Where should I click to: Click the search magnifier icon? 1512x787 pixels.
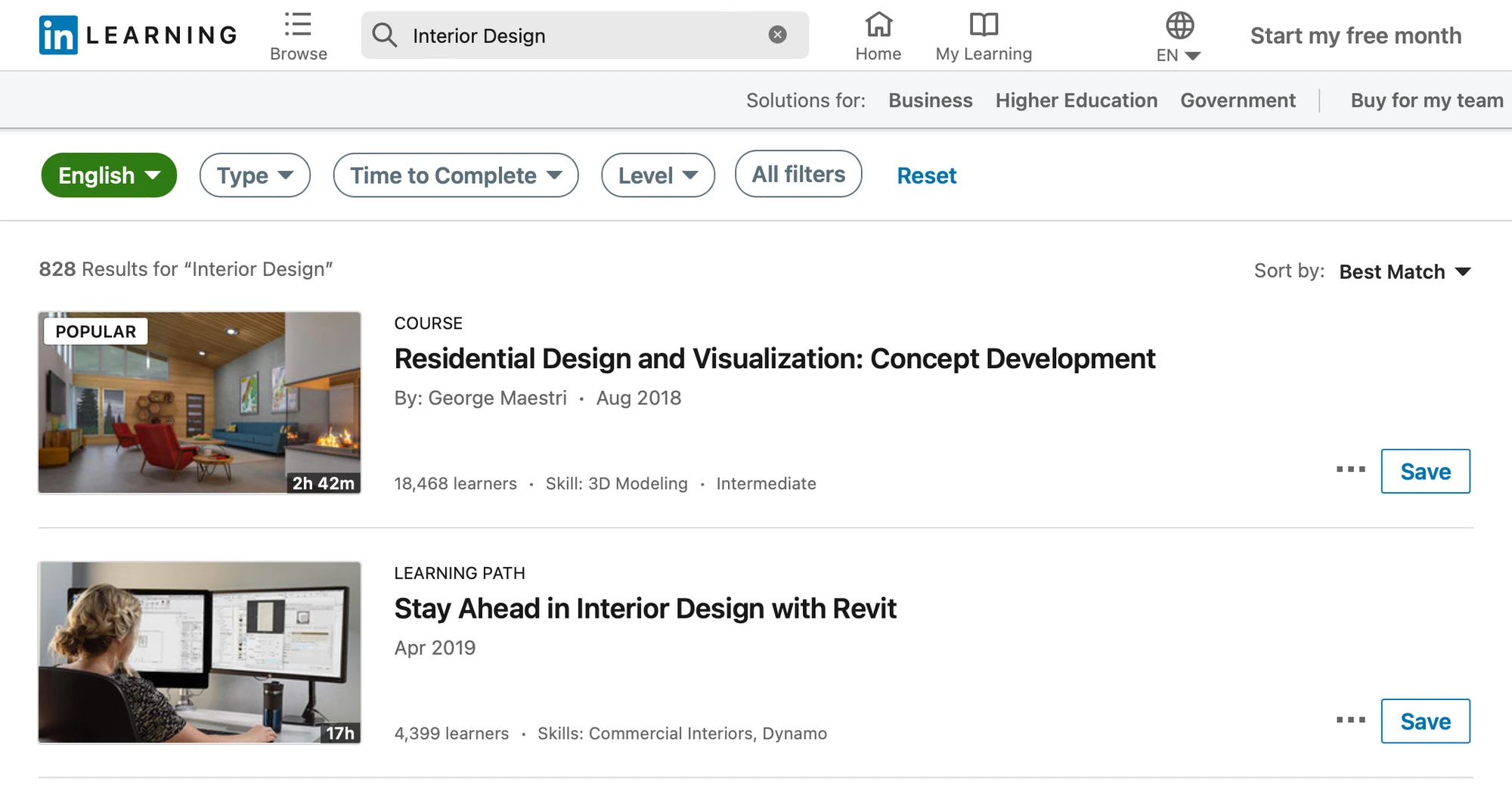385,36
